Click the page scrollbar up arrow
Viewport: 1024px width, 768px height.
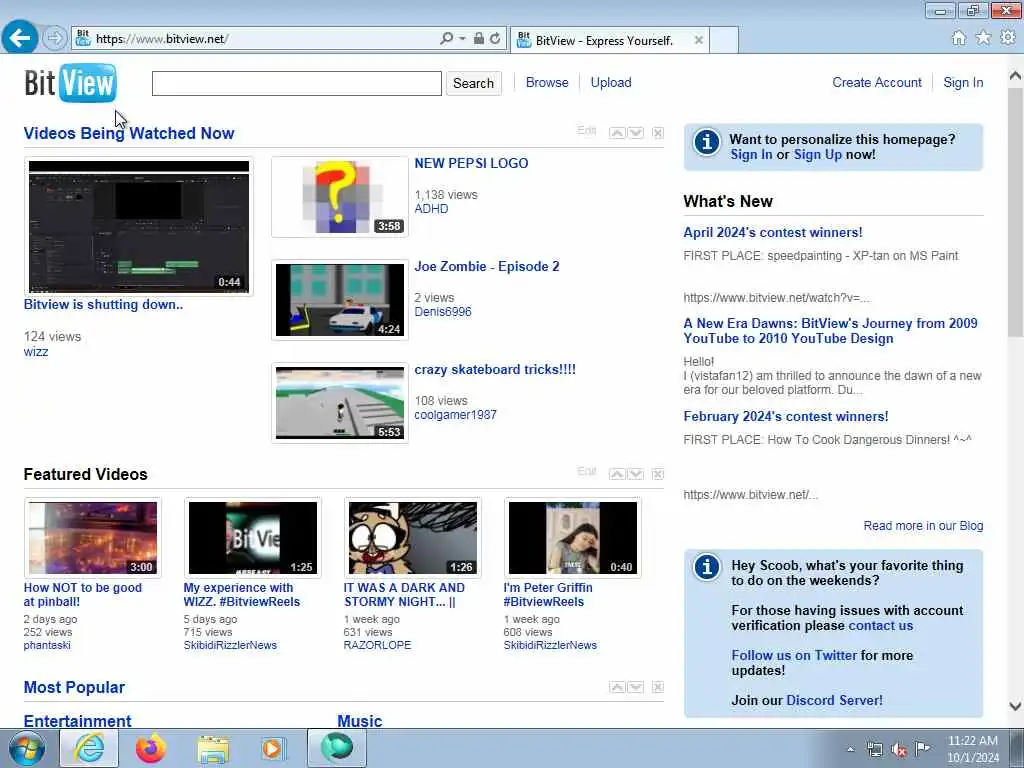point(1015,76)
